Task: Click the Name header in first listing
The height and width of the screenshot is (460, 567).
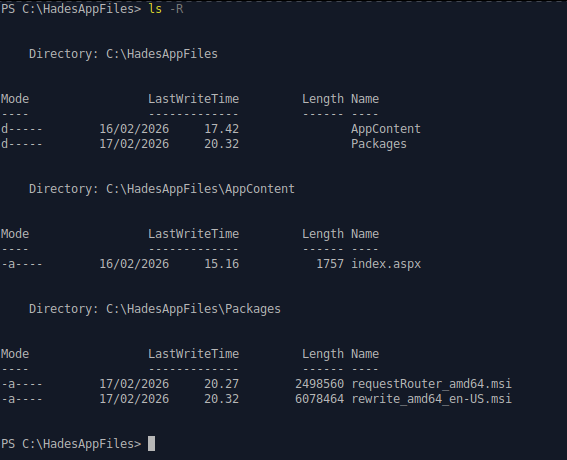Action: point(365,99)
